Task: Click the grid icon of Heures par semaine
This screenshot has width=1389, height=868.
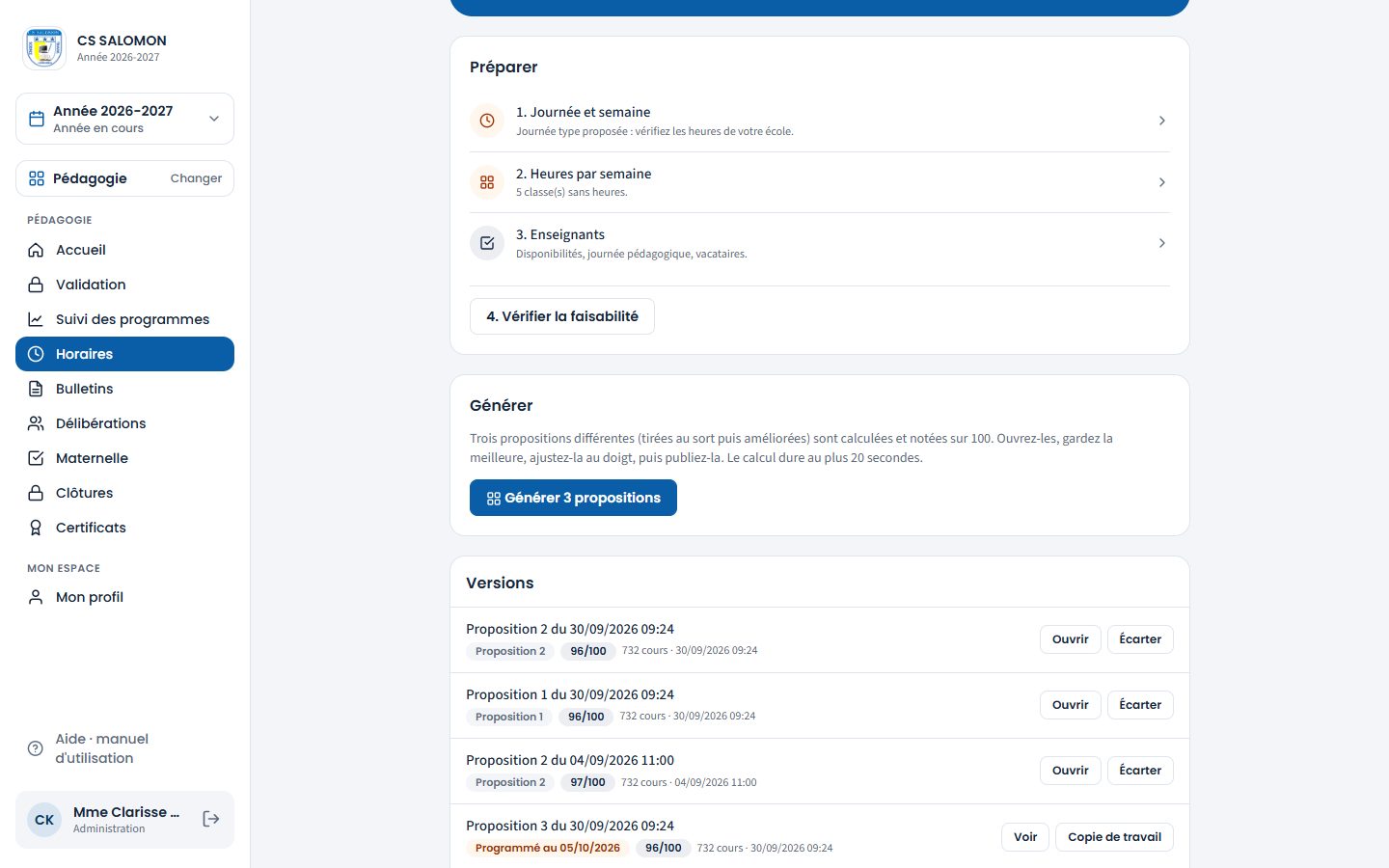Action: (x=487, y=182)
